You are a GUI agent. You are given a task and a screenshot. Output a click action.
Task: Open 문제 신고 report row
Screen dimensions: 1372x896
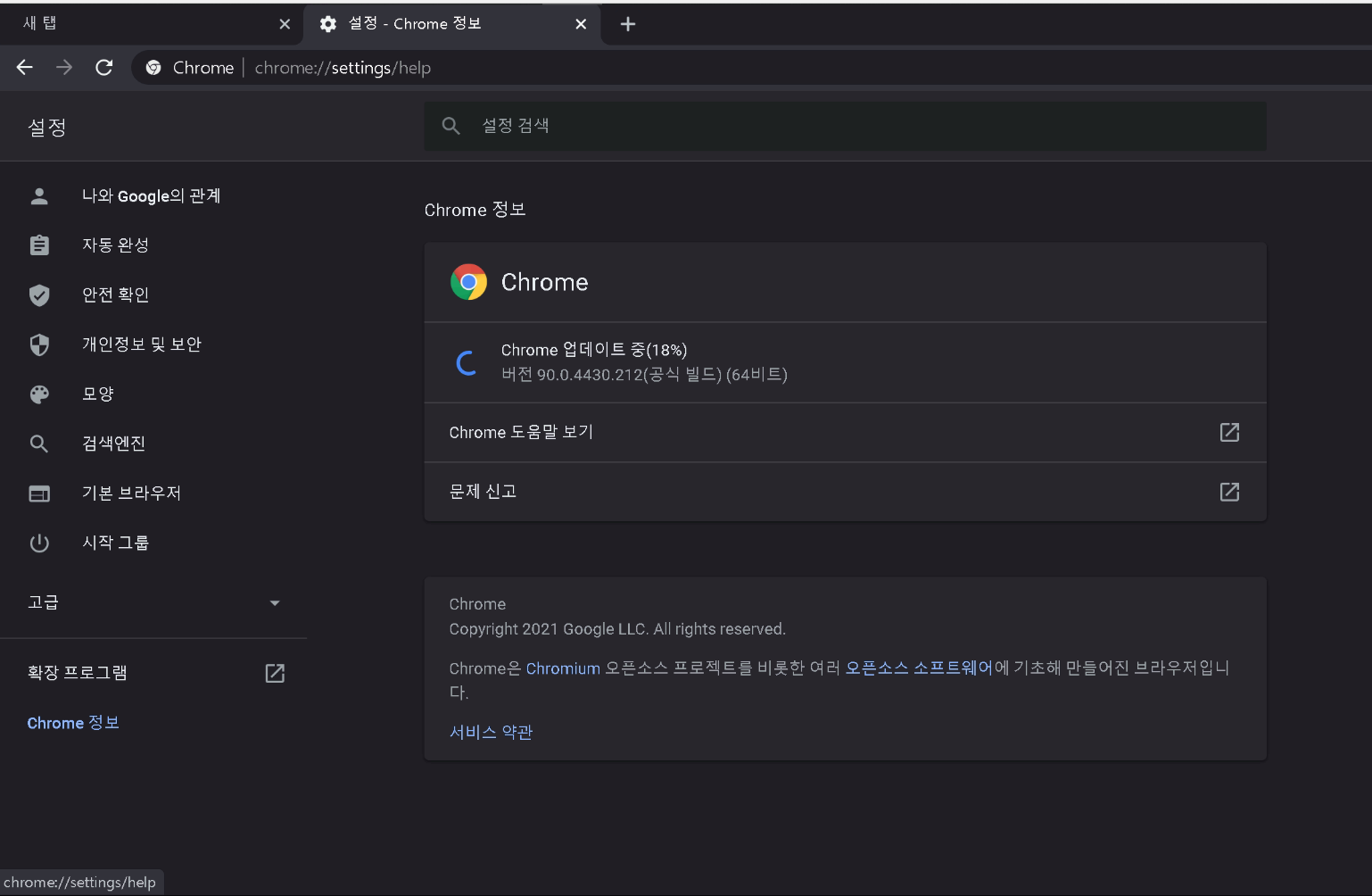(x=845, y=492)
